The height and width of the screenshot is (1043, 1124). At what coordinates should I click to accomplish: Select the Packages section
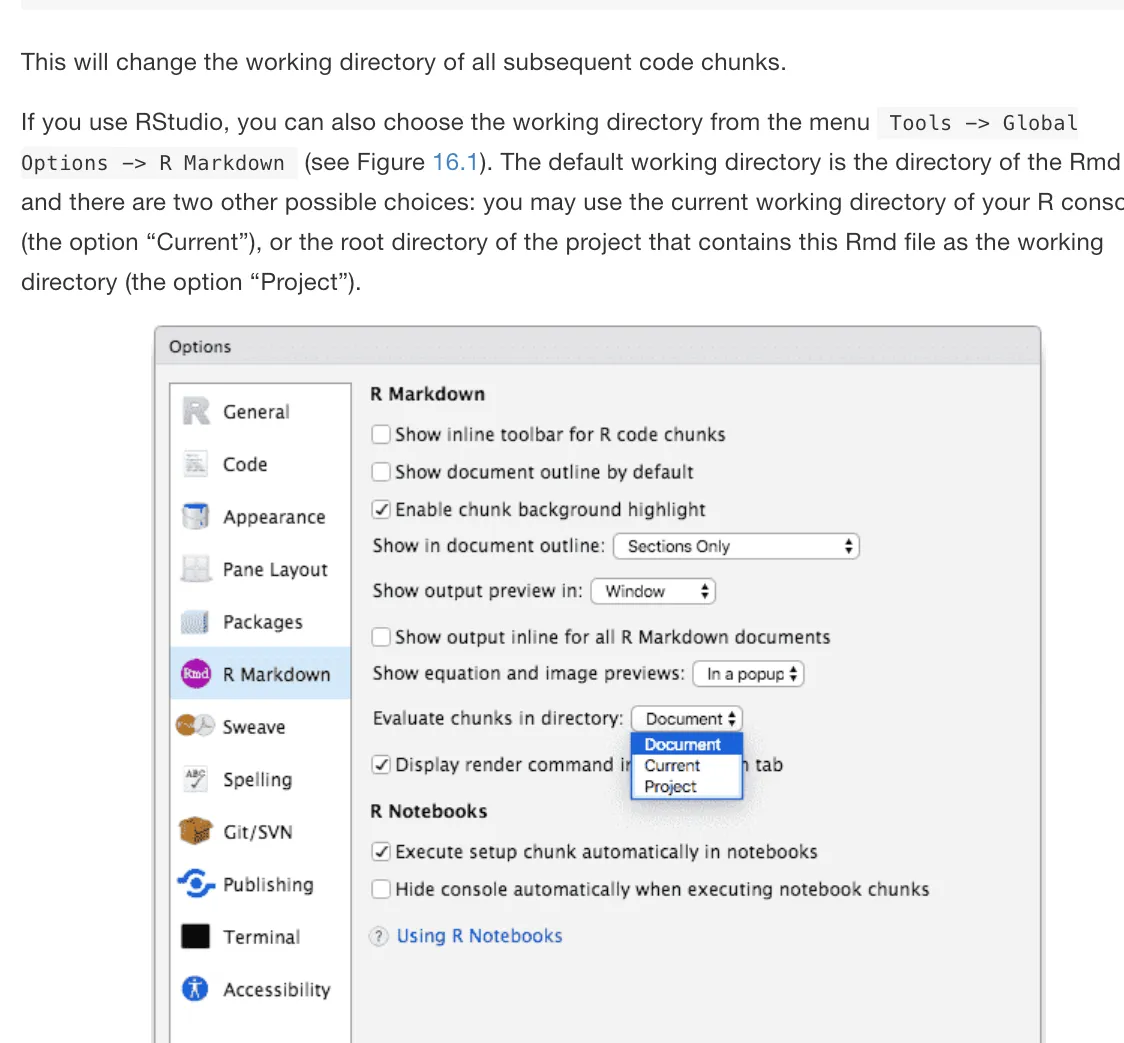260,621
